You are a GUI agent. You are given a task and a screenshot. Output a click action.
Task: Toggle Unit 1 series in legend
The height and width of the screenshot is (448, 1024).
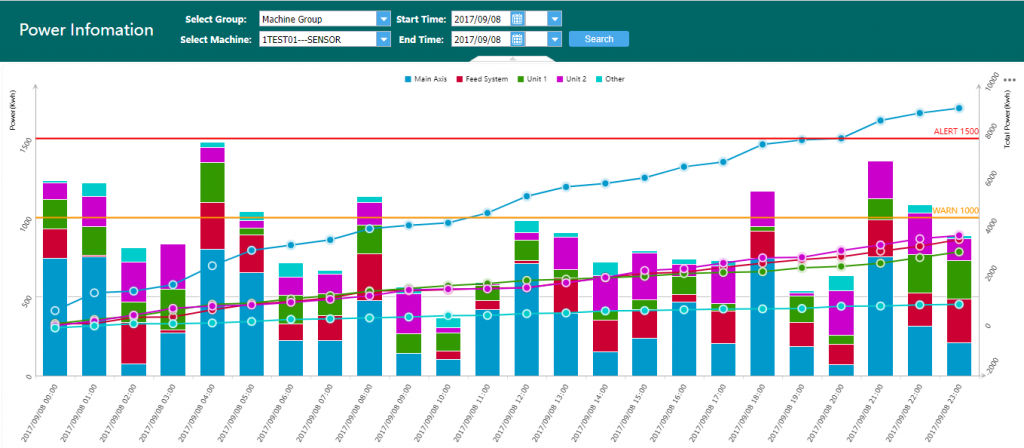click(x=532, y=79)
